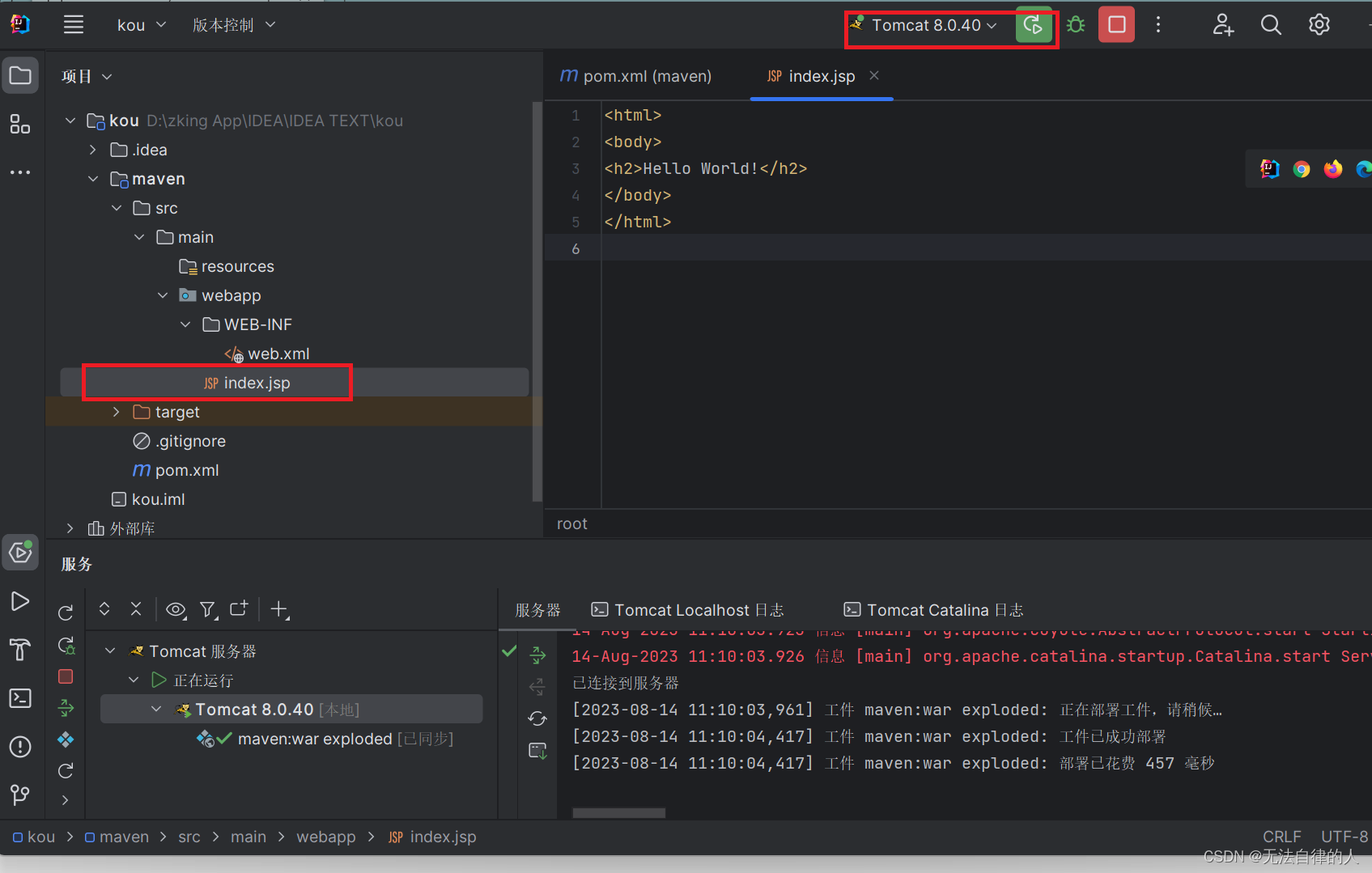The width and height of the screenshot is (1372, 873).
Task: Expand the target folder in the project tree
Action: pos(116,411)
